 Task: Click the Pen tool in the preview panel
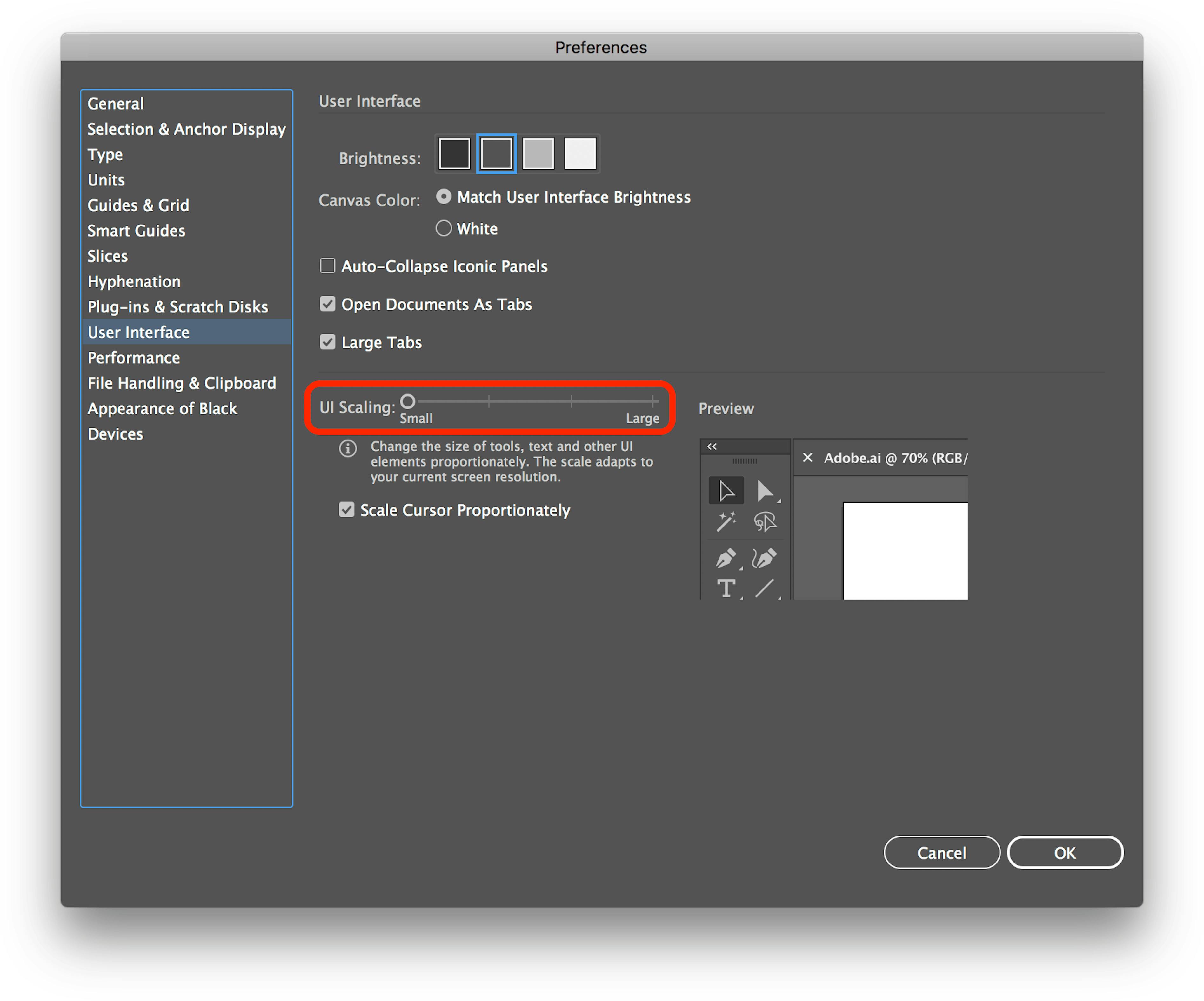tap(726, 559)
